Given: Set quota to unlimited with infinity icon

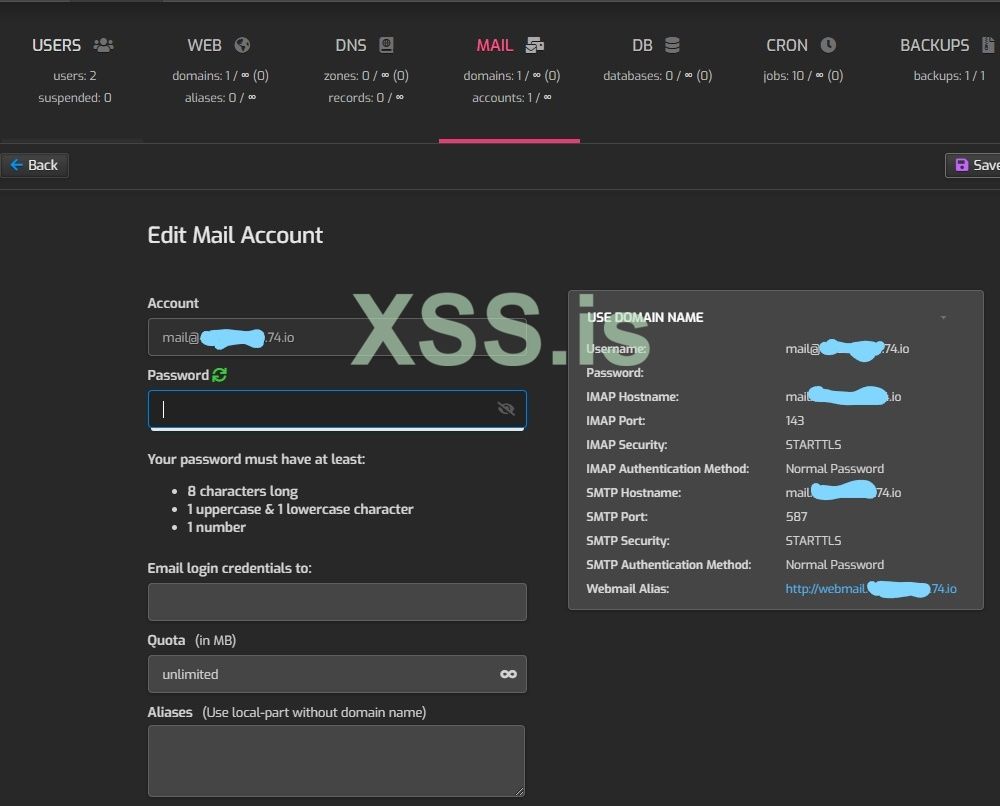Looking at the screenshot, I should click(x=508, y=674).
